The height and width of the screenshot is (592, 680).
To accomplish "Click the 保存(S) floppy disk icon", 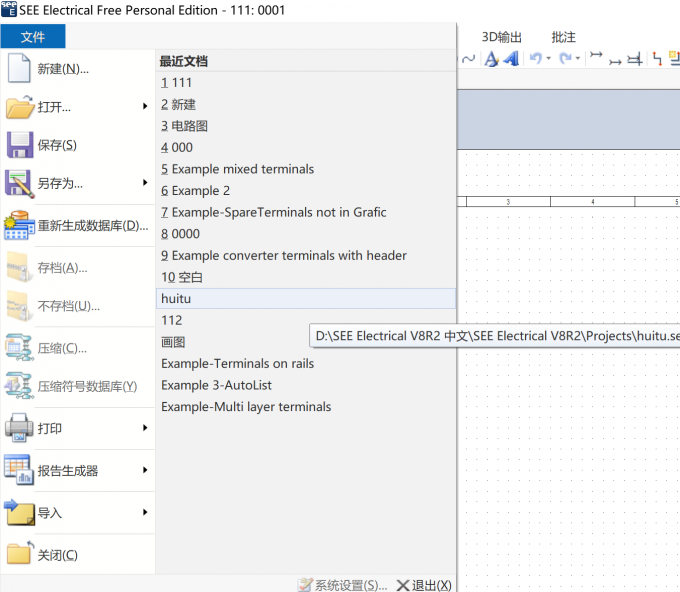I will tap(20, 145).
